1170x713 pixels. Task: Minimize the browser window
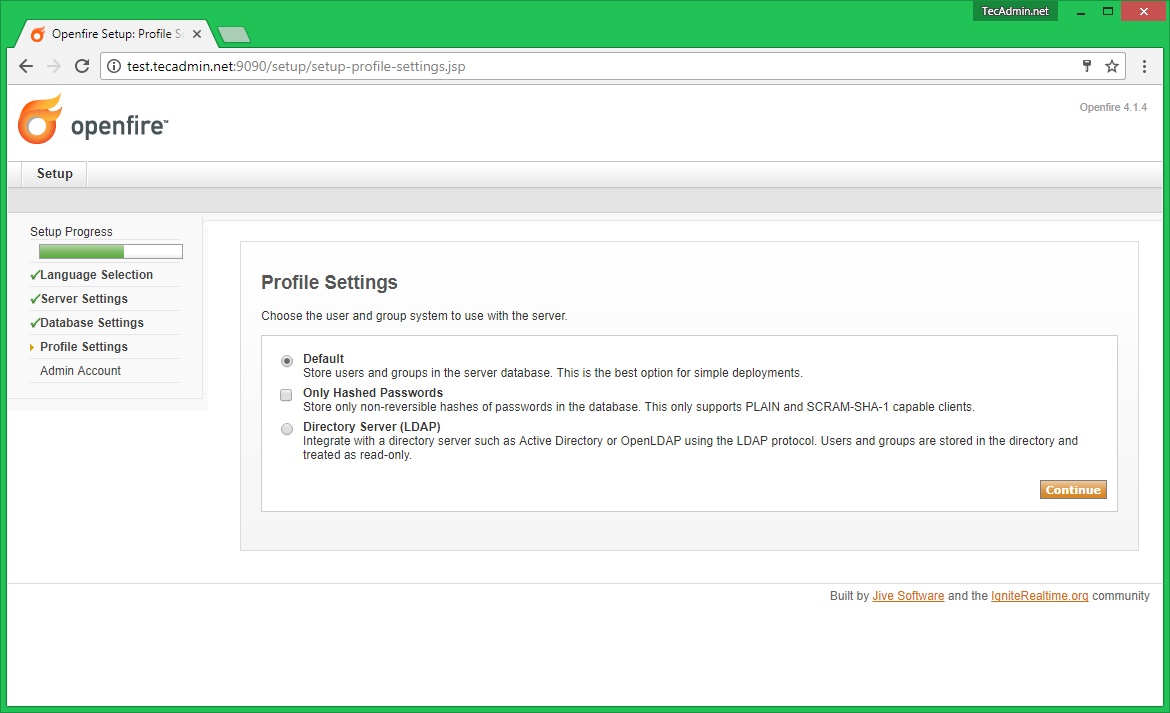pyautogui.click(x=1080, y=11)
